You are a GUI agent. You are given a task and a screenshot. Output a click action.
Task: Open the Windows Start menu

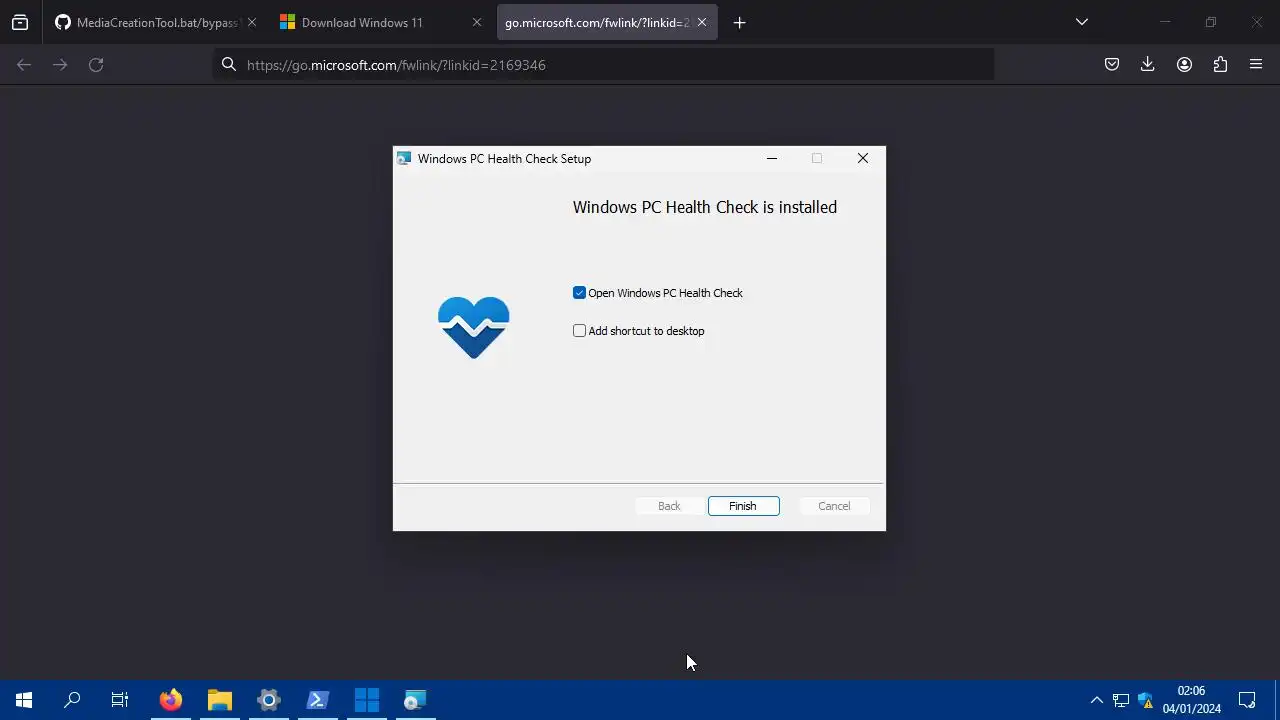(x=24, y=700)
